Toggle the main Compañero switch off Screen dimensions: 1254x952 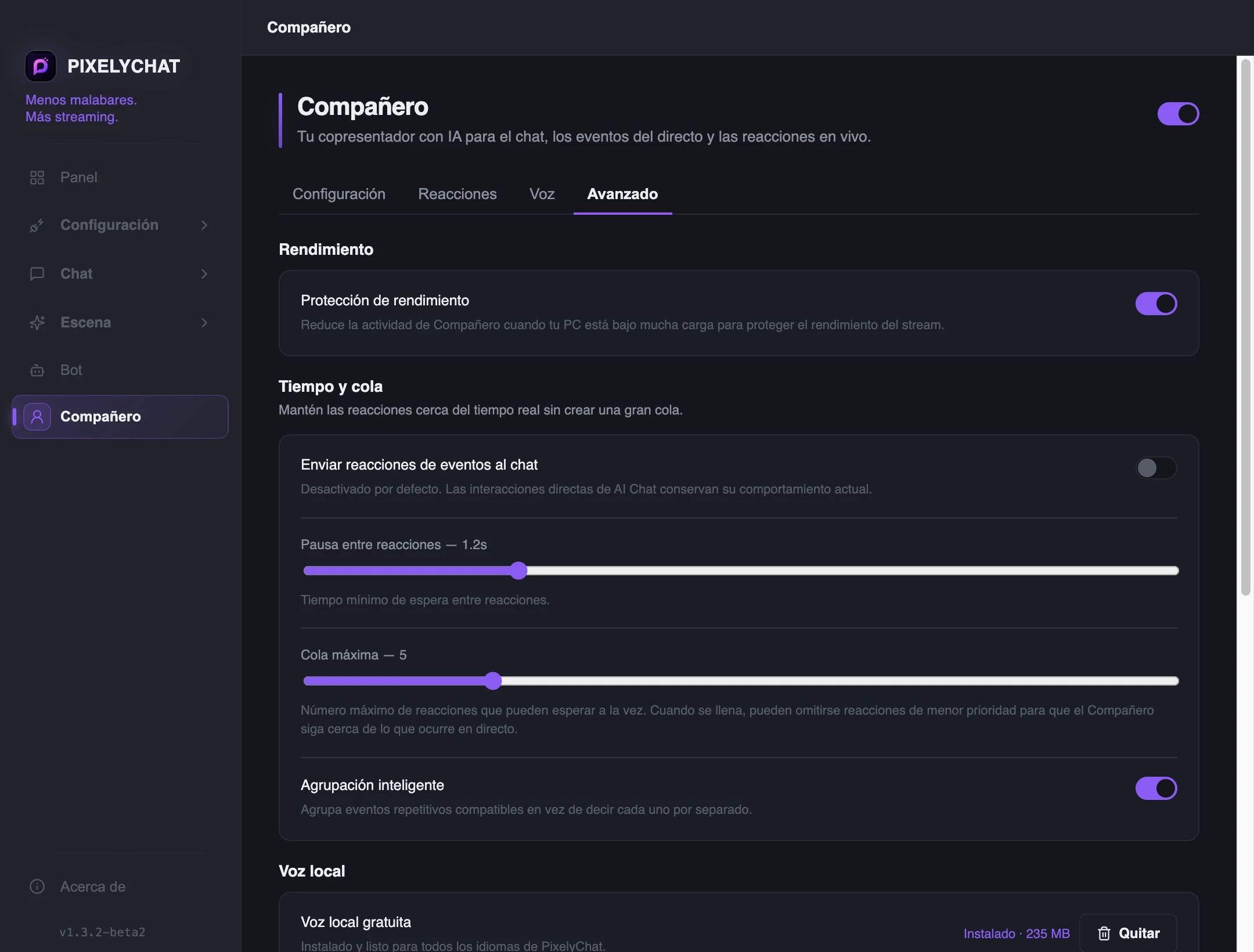coord(1178,114)
